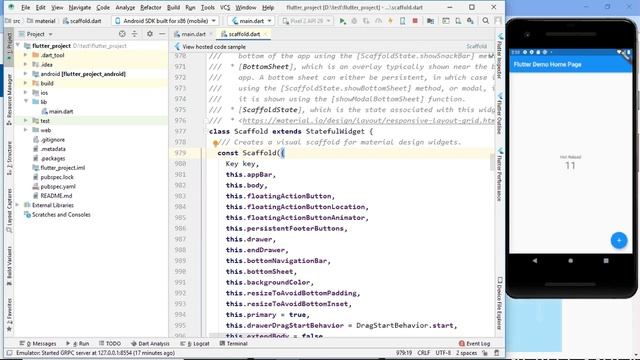The image size is (640, 360).
Task: Run the app with green play icon
Action: (342, 21)
